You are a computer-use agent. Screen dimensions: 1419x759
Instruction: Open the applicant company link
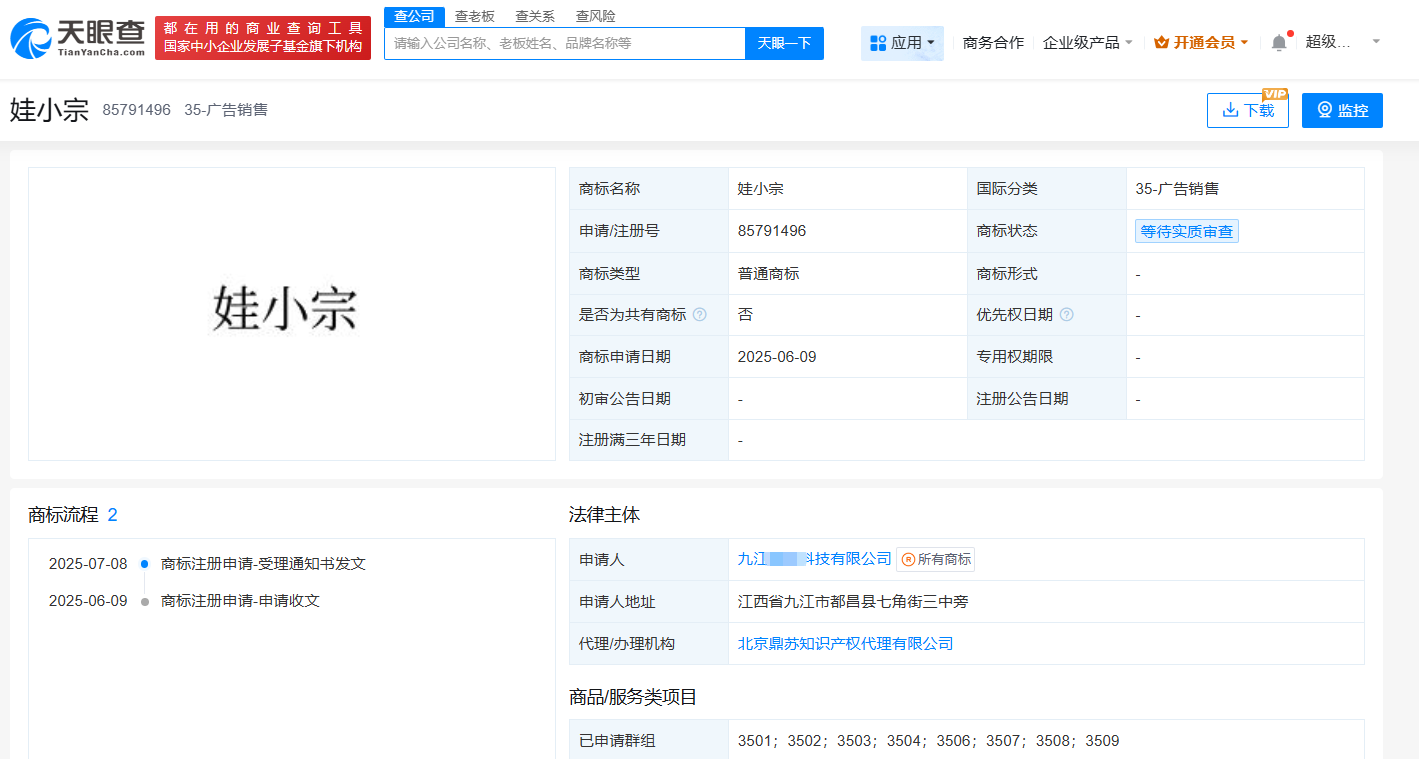[814, 559]
